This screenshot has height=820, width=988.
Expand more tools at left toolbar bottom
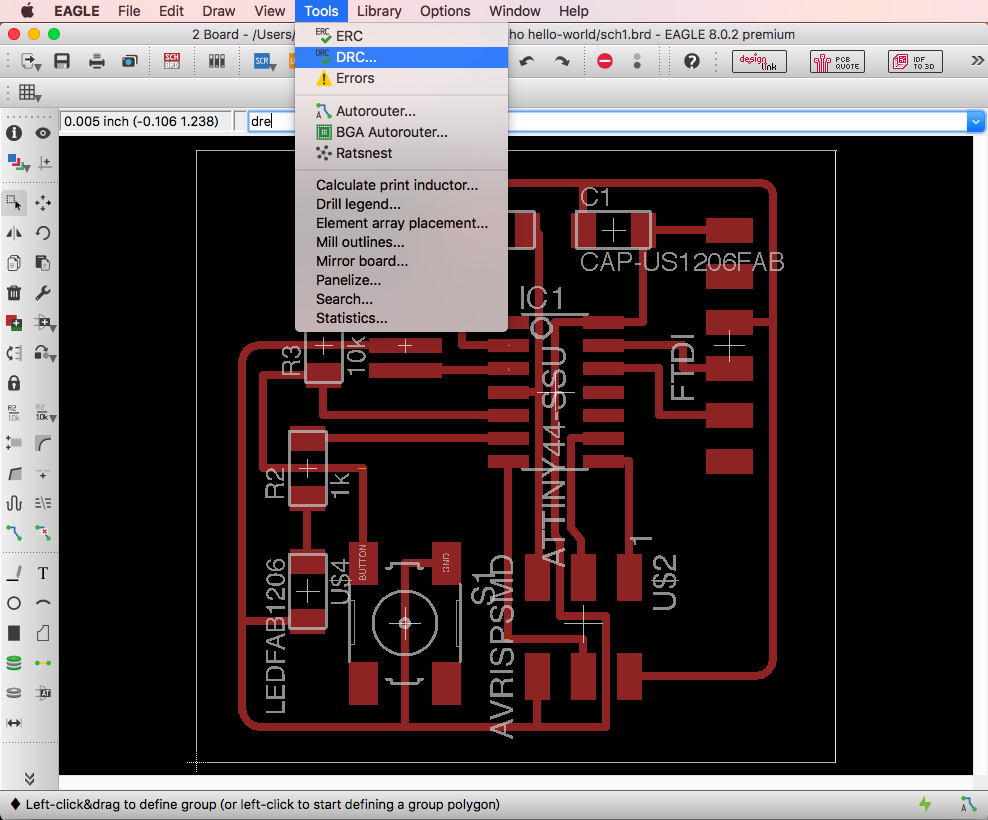(29, 778)
